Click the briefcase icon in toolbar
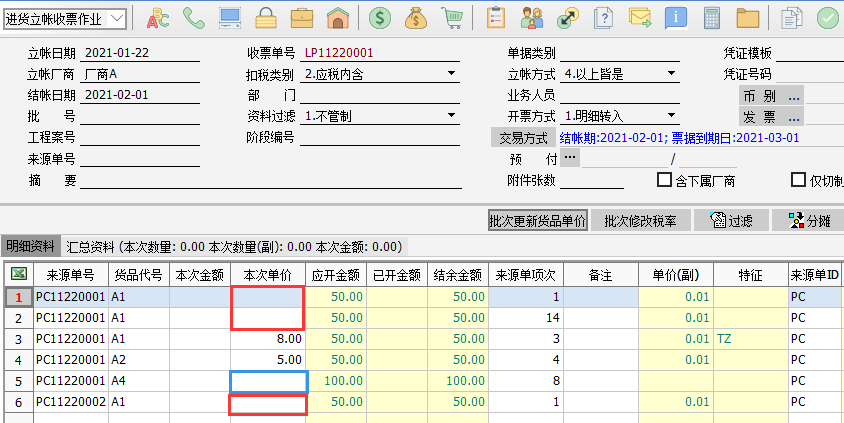The image size is (844, 423). coord(301,18)
